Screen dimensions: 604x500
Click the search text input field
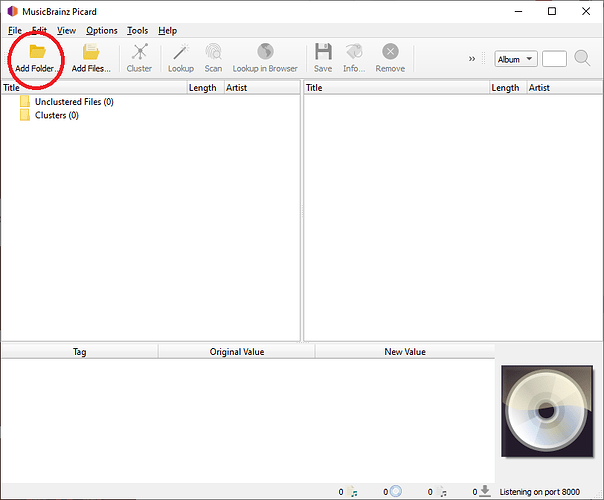pyautogui.click(x=554, y=59)
